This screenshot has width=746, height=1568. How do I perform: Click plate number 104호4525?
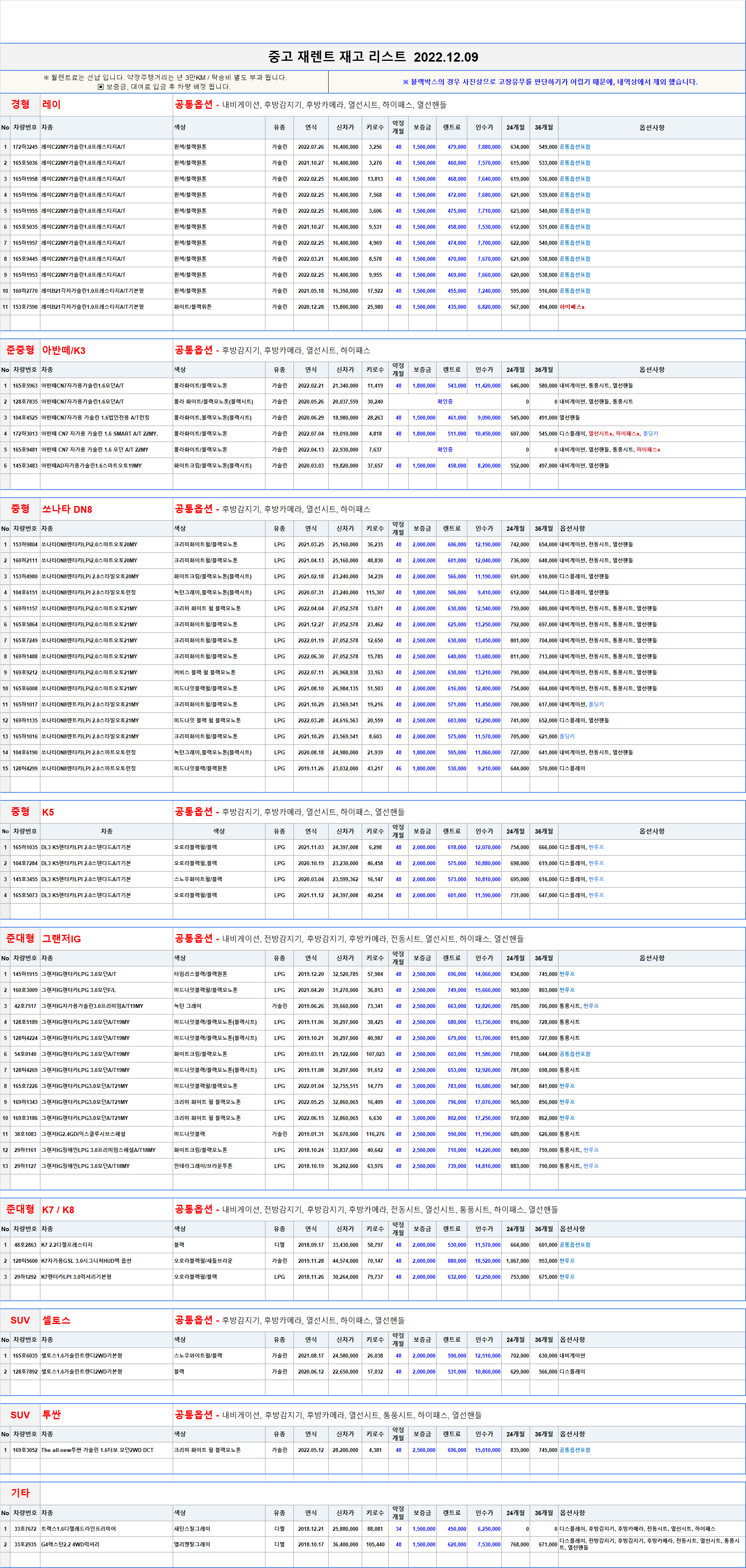pos(25,418)
